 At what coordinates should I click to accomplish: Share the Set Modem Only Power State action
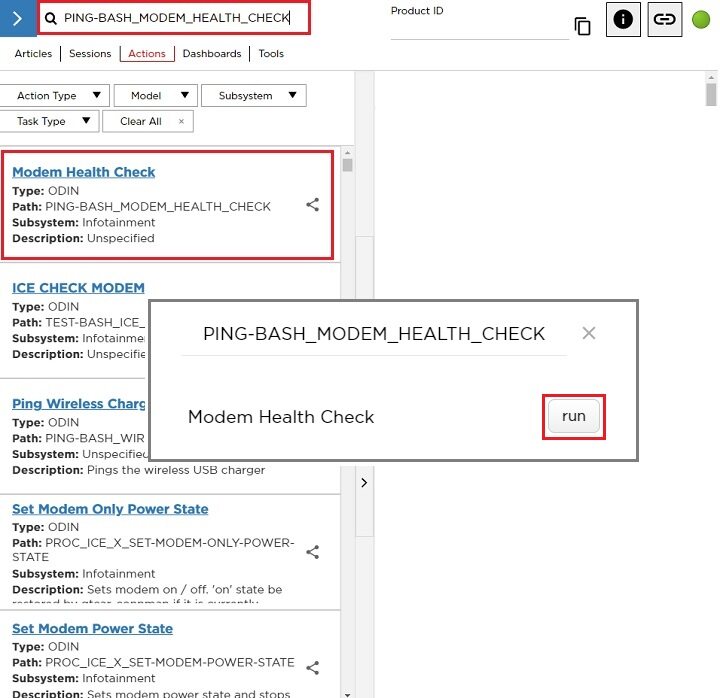312,551
